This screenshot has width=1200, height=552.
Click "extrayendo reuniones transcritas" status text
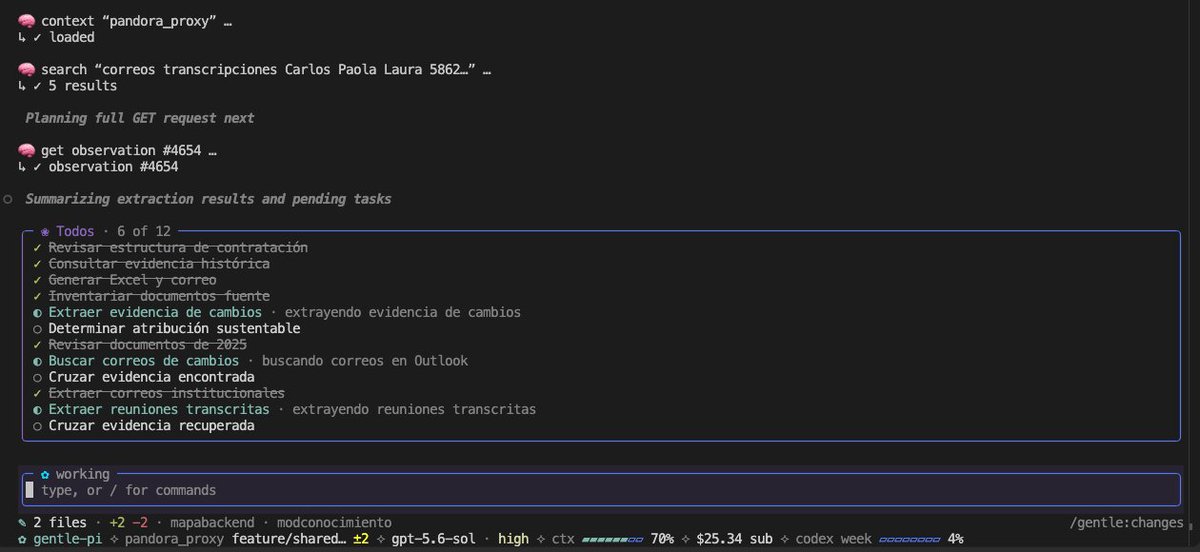(414, 409)
